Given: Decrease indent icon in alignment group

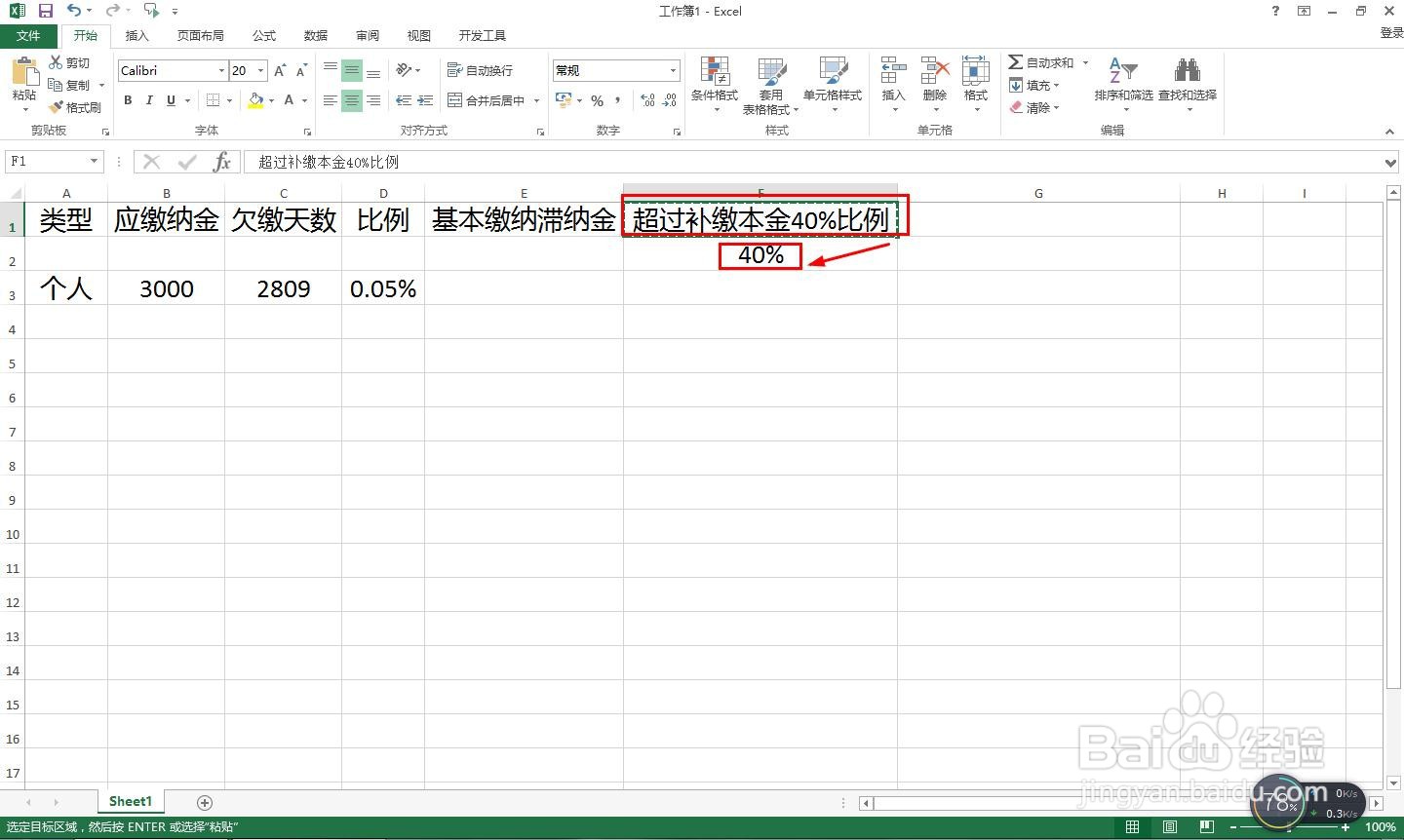Looking at the screenshot, I should [404, 100].
